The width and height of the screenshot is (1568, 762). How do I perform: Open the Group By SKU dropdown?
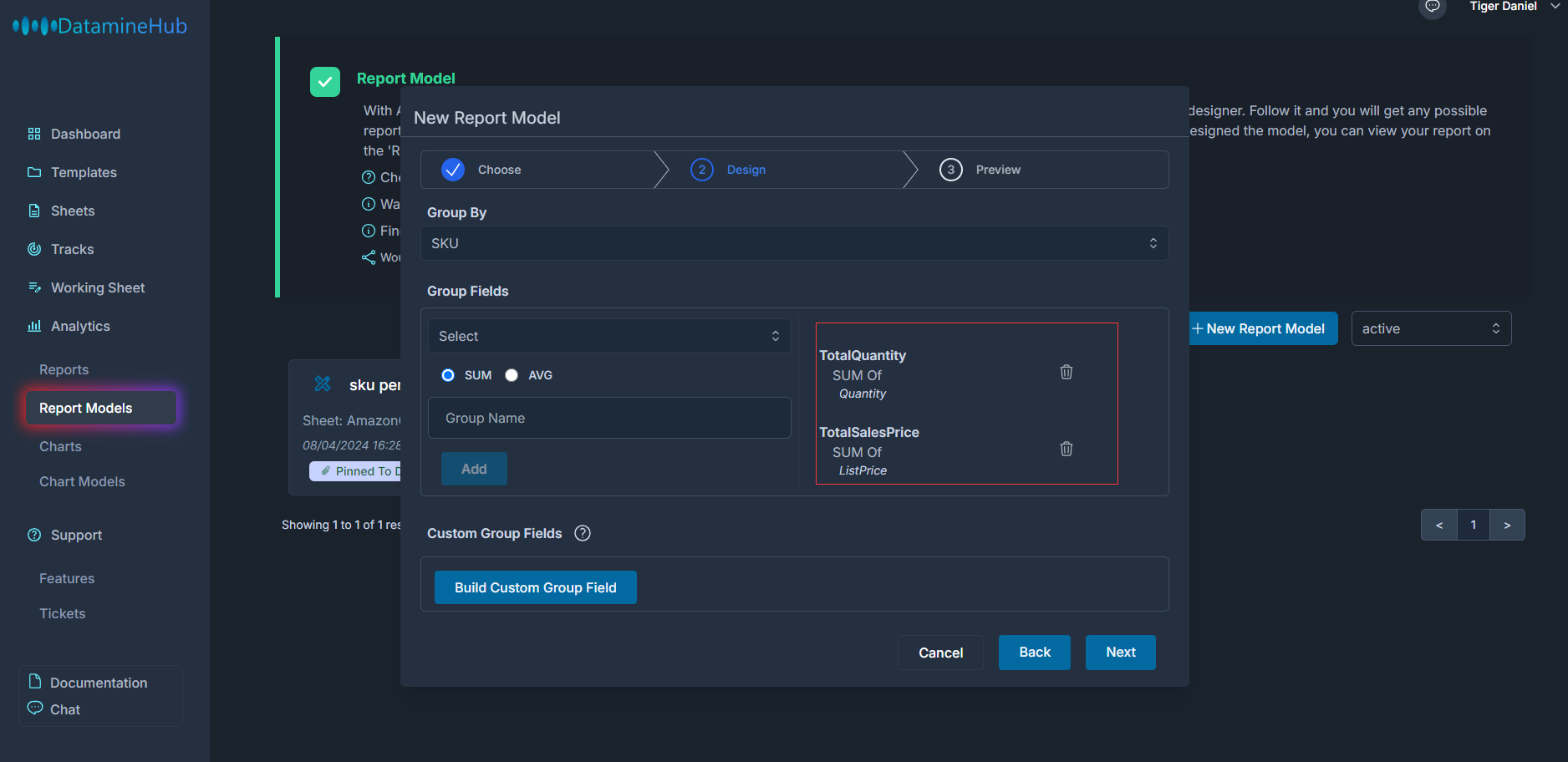(794, 243)
